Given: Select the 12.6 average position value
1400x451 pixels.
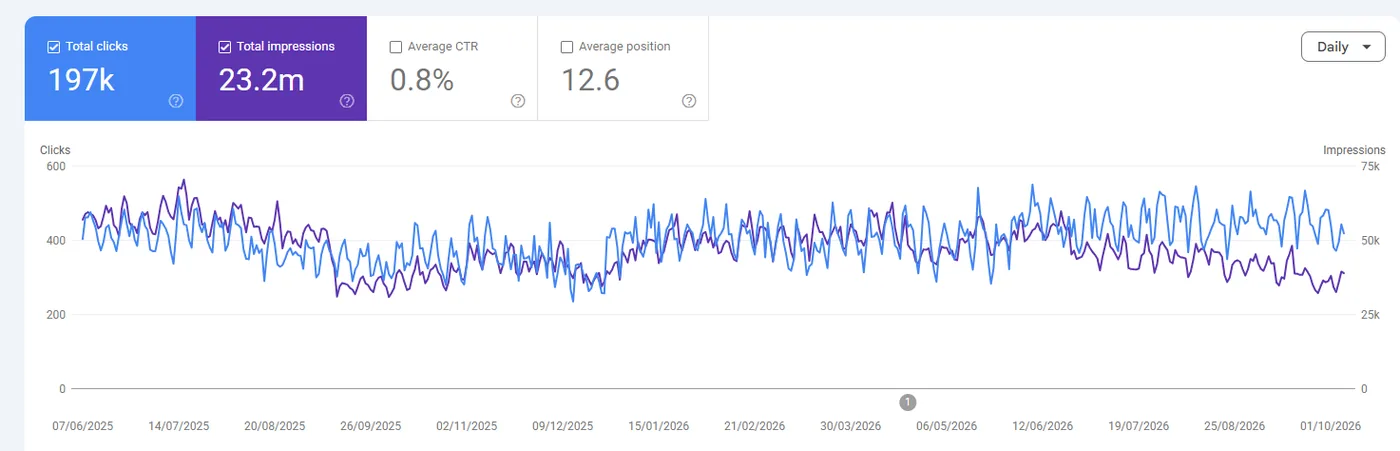Looking at the screenshot, I should point(590,80).
